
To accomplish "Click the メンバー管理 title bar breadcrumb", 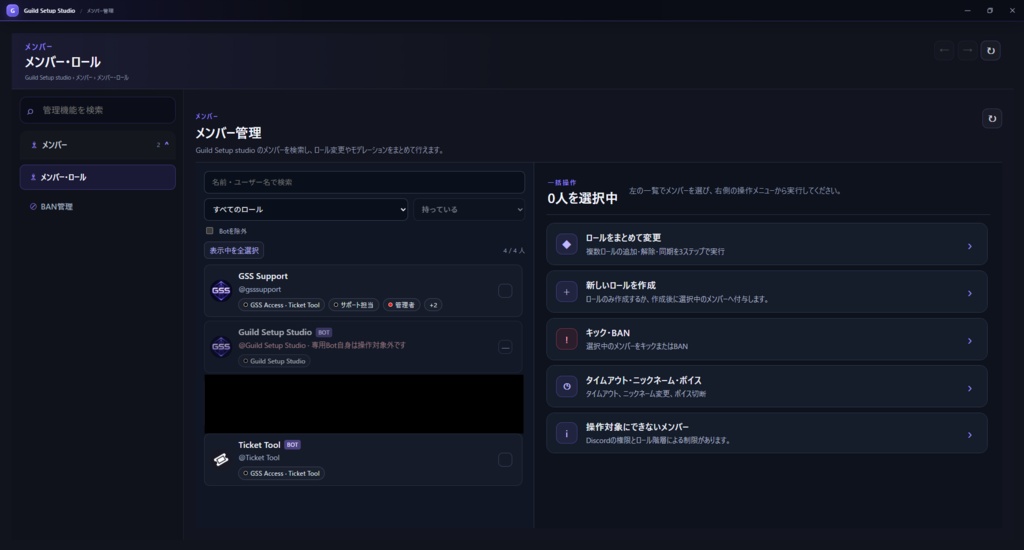I will tap(100, 11).
